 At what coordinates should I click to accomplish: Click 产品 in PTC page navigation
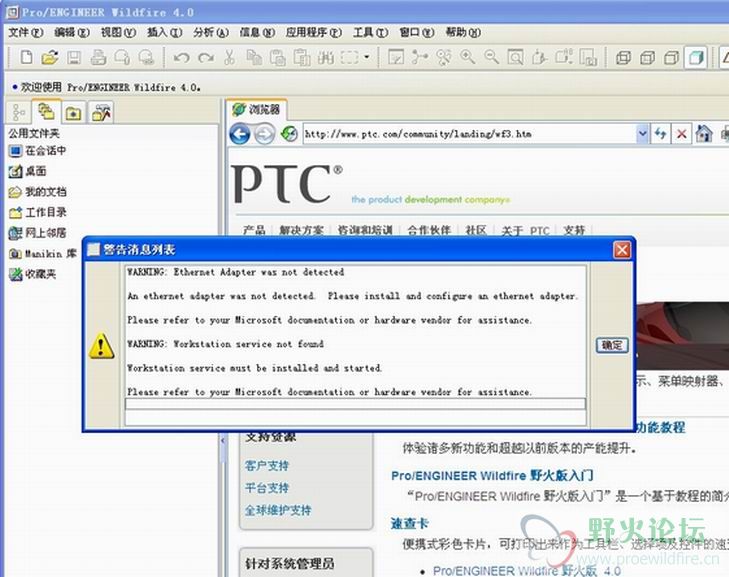(254, 230)
